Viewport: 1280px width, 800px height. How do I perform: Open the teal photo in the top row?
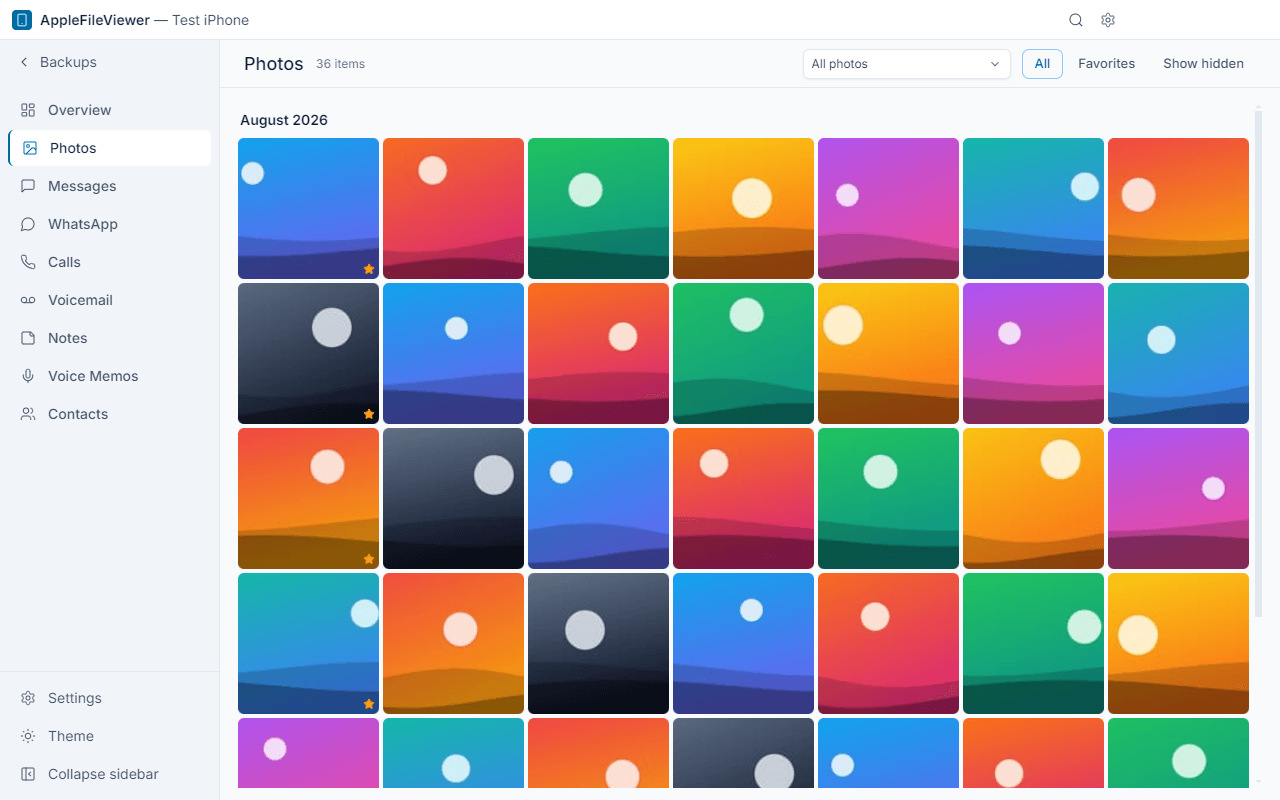click(1033, 208)
